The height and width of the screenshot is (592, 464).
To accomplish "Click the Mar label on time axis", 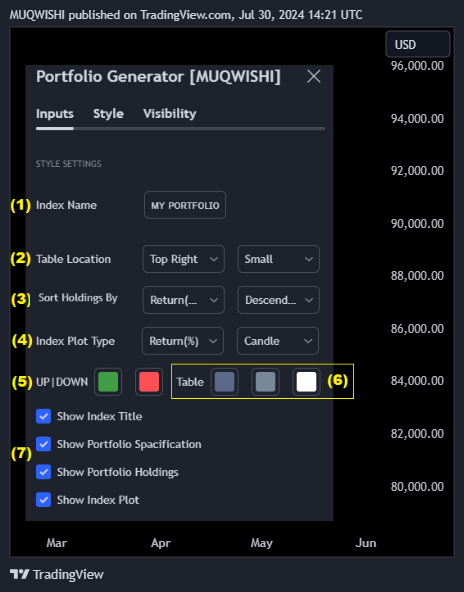I will tap(57, 543).
